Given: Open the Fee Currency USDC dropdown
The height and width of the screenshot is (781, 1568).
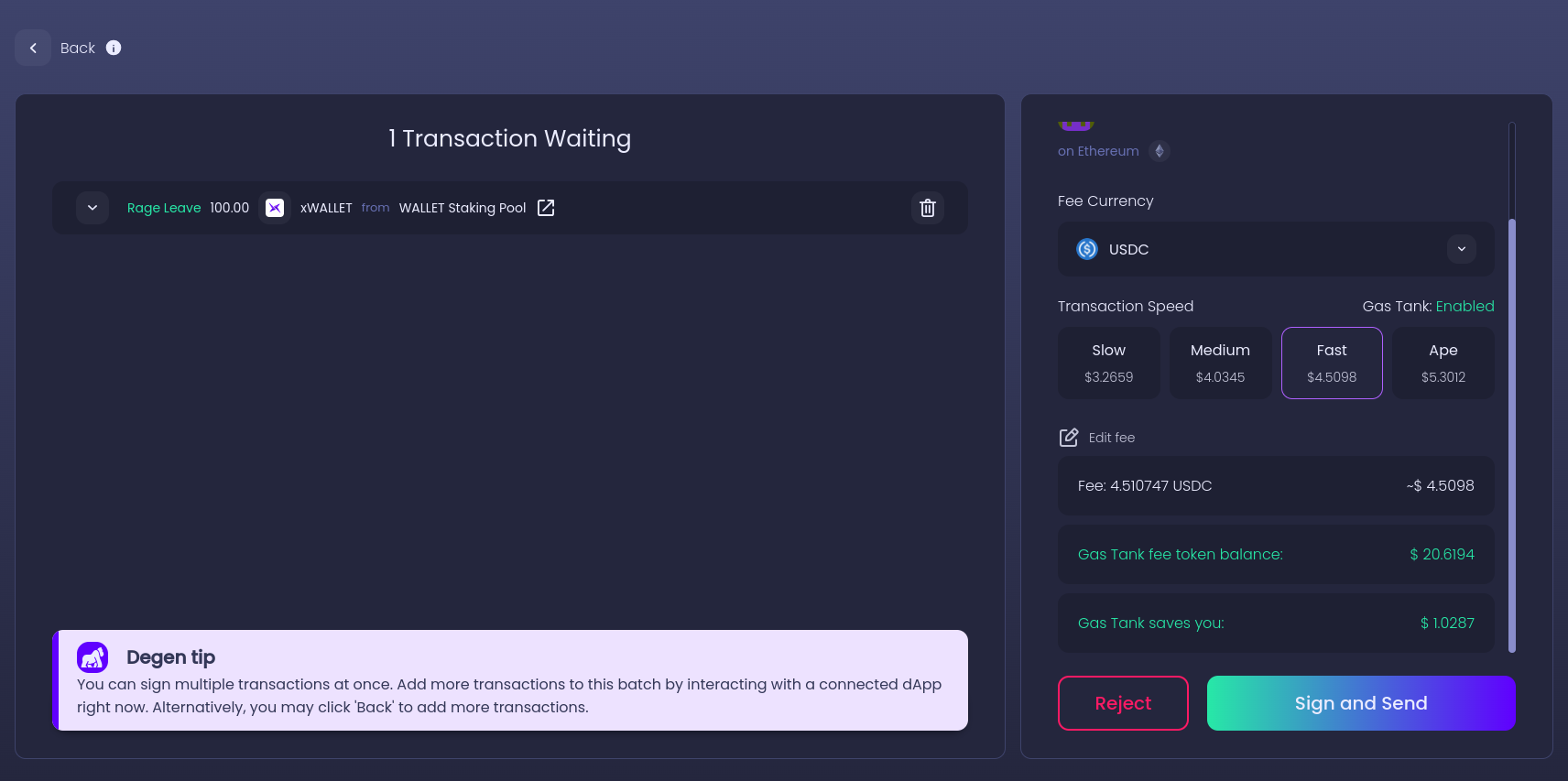Looking at the screenshot, I should tap(1276, 249).
